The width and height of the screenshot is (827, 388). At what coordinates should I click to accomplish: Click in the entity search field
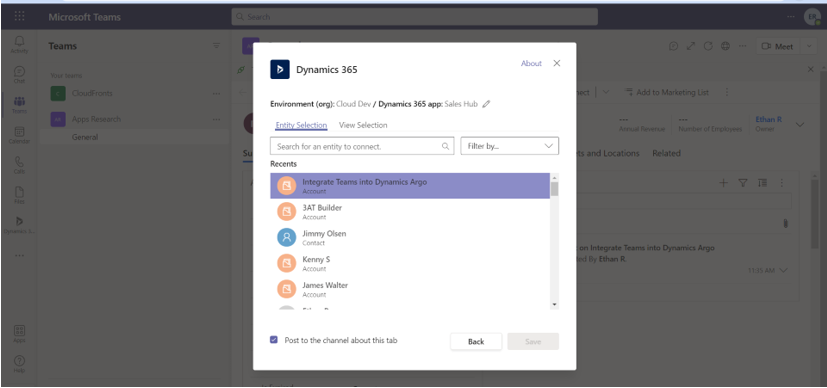click(362, 146)
